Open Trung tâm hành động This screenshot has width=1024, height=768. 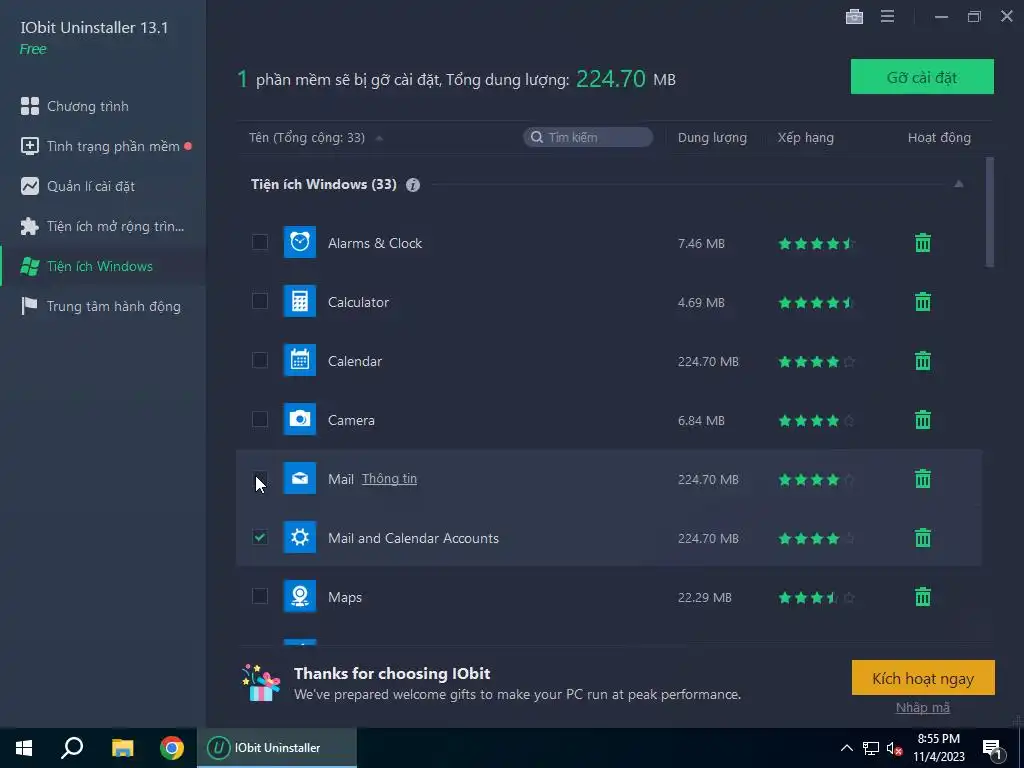pos(103,306)
